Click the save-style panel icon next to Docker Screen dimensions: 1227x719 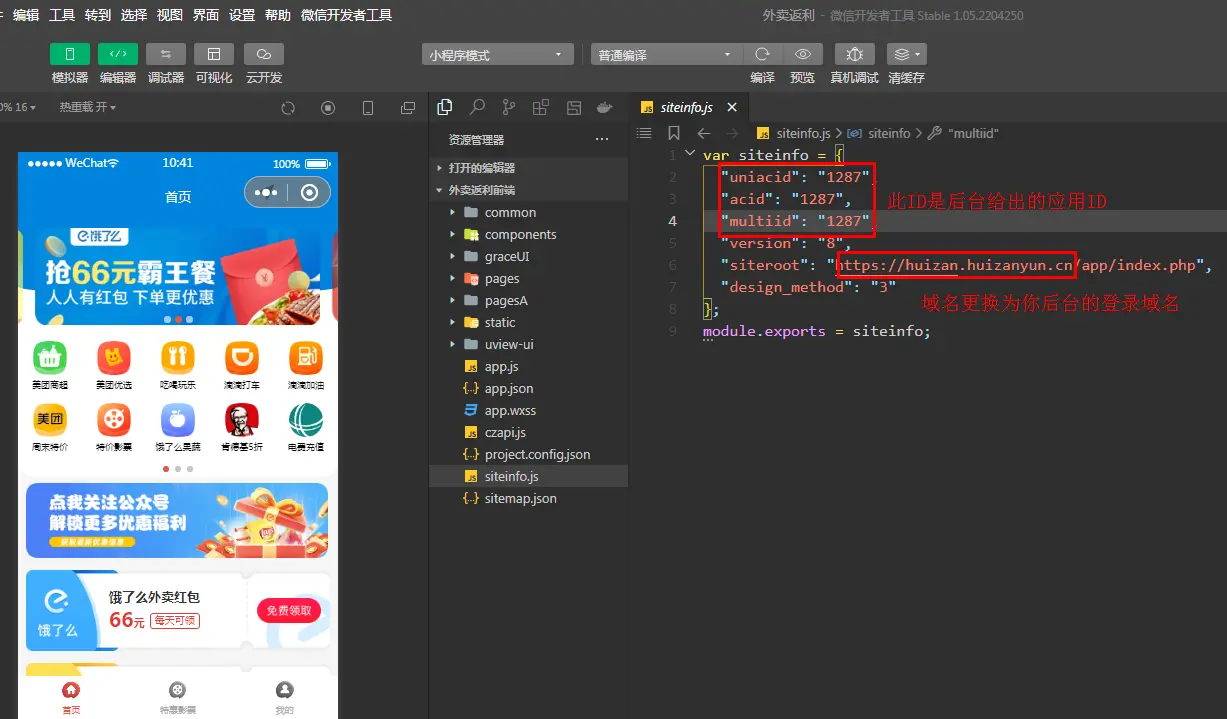pyautogui.click(x=573, y=107)
